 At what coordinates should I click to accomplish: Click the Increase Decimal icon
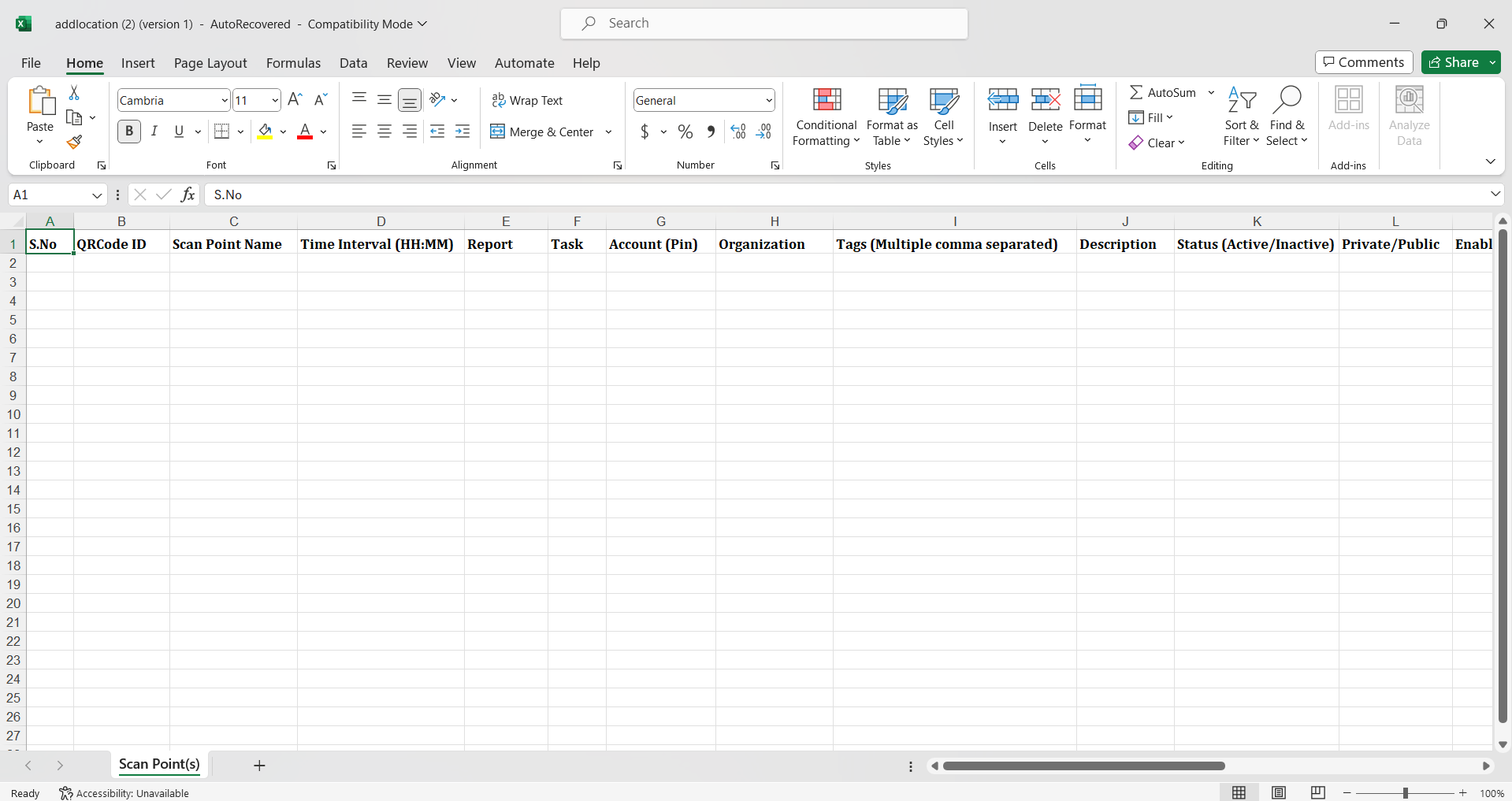[x=738, y=132]
